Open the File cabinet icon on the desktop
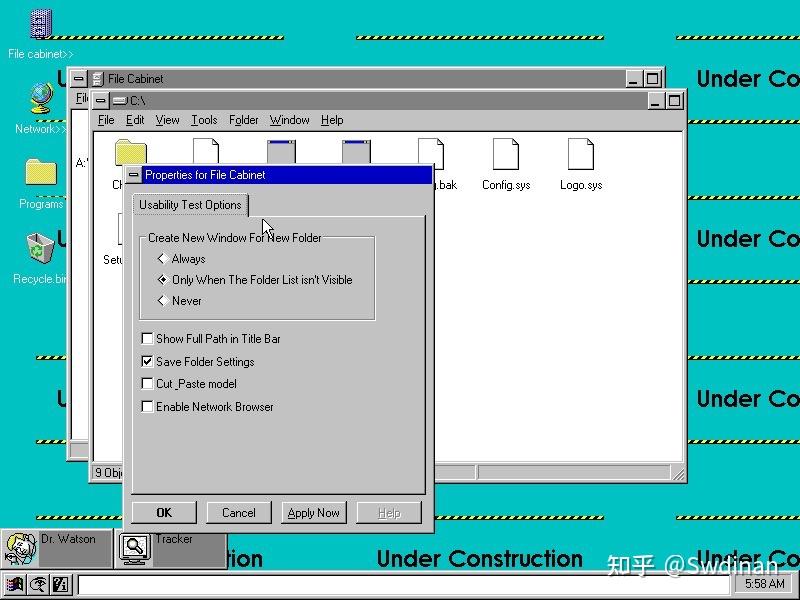Screen dimensions: 800x600 click(40, 22)
